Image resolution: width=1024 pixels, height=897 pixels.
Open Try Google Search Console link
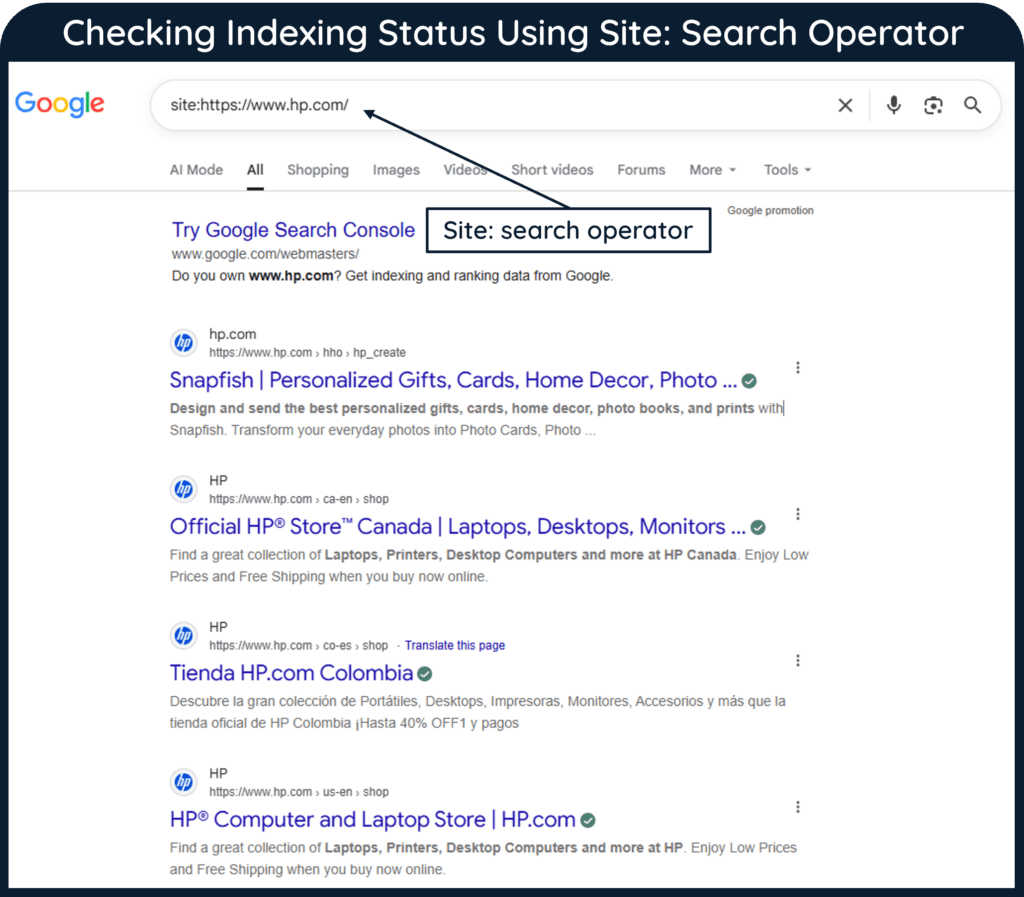(x=293, y=230)
